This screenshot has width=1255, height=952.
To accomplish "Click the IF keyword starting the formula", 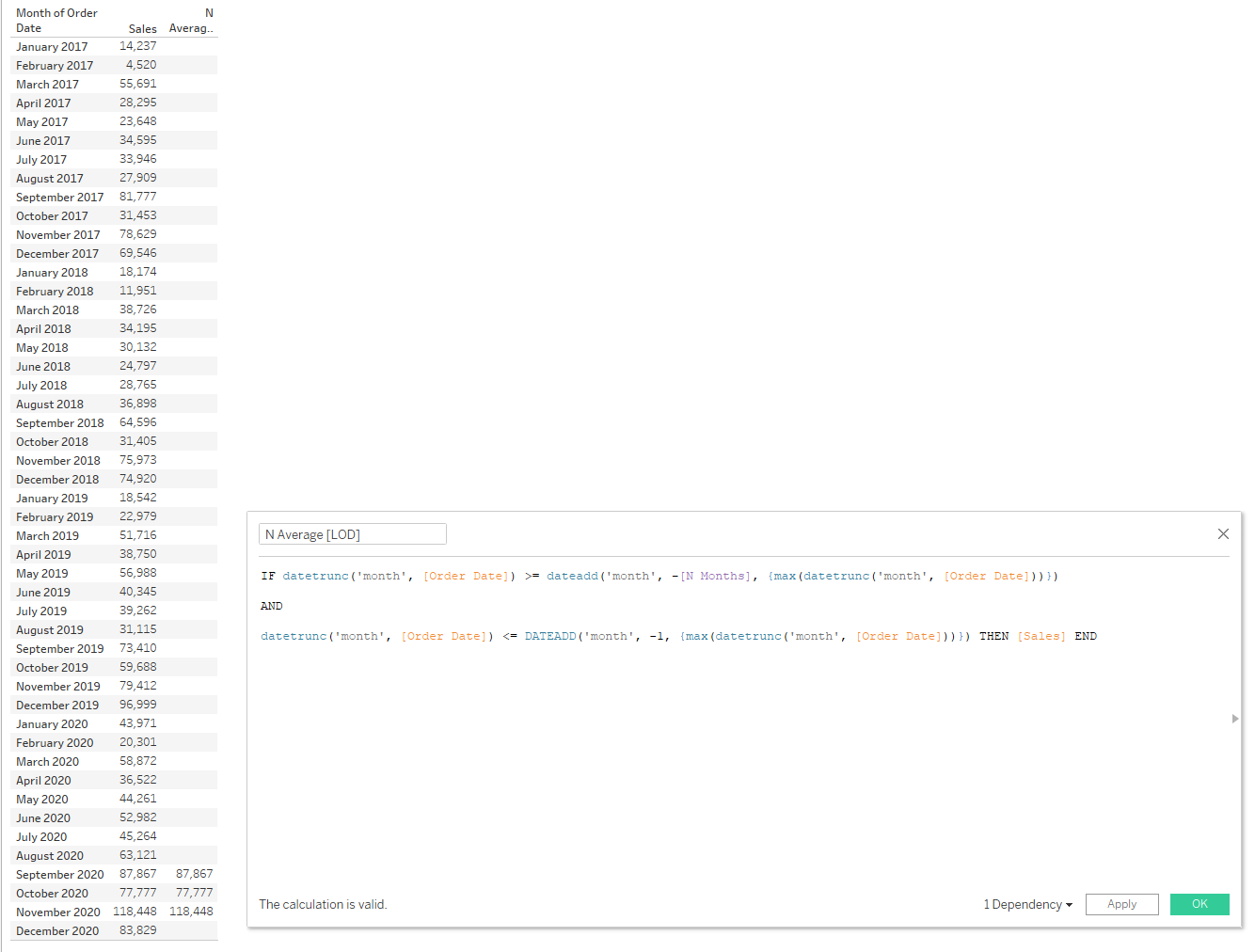I will (268, 576).
